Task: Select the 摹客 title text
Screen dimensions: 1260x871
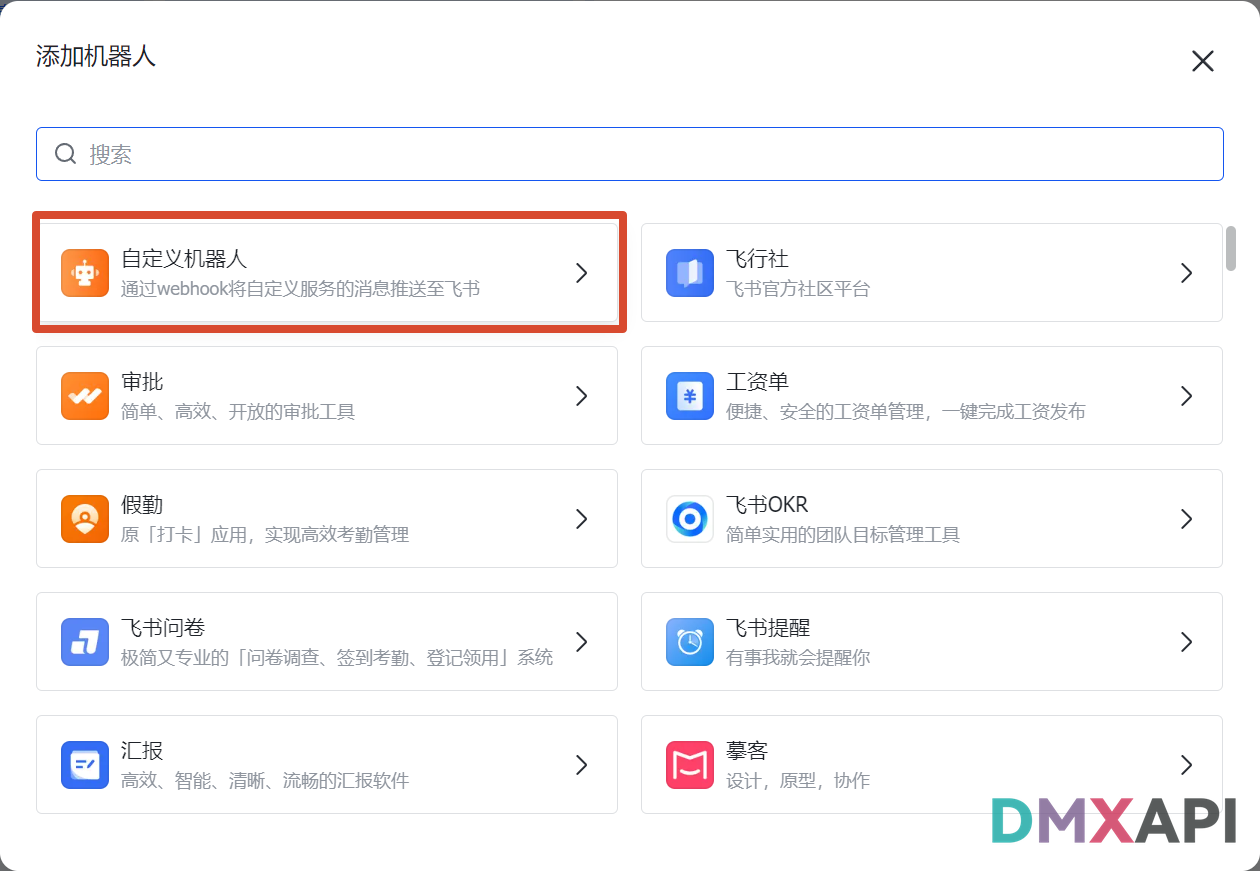Action: point(747,751)
